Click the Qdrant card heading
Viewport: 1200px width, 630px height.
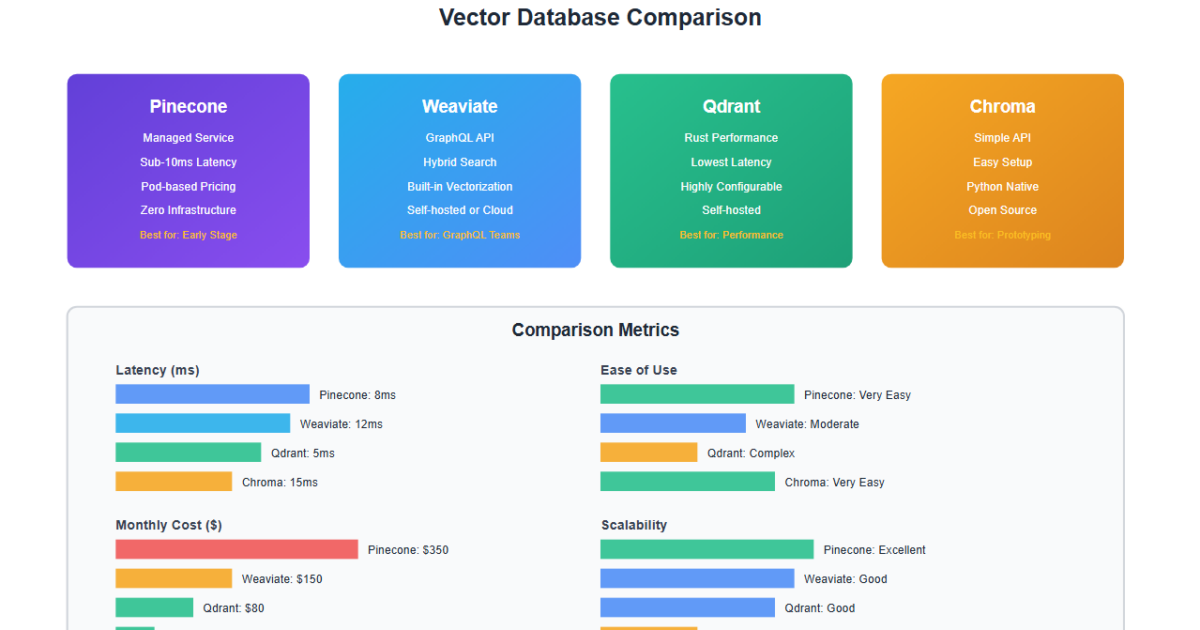pyautogui.click(x=731, y=107)
